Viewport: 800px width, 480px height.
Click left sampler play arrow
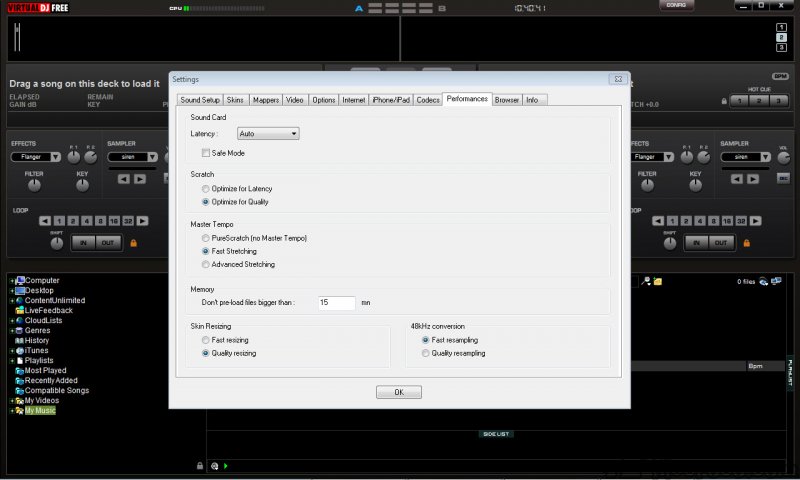pos(140,179)
